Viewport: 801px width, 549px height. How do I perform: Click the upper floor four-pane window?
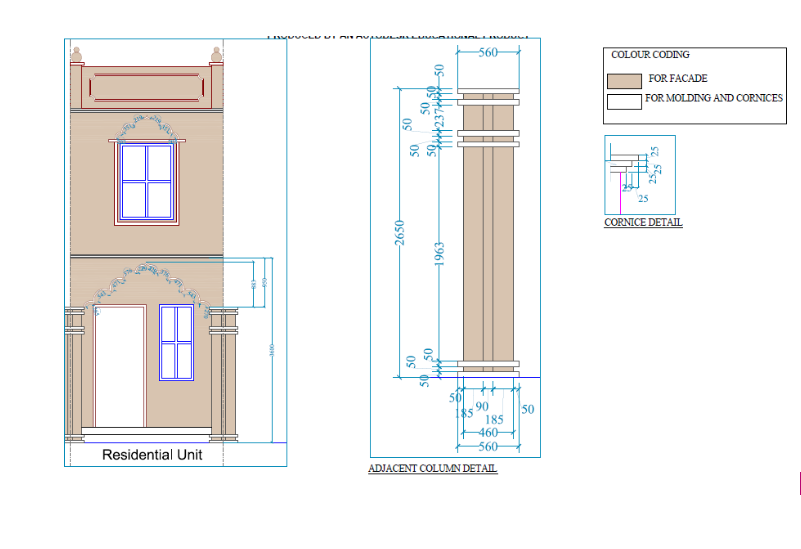point(147,180)
